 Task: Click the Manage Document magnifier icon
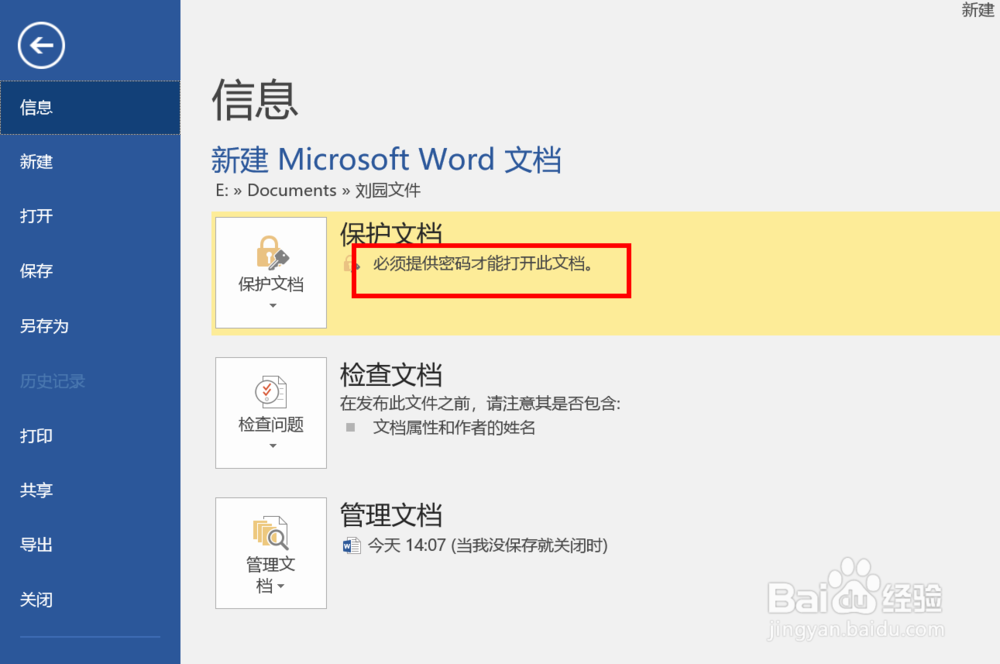(271, 533)
